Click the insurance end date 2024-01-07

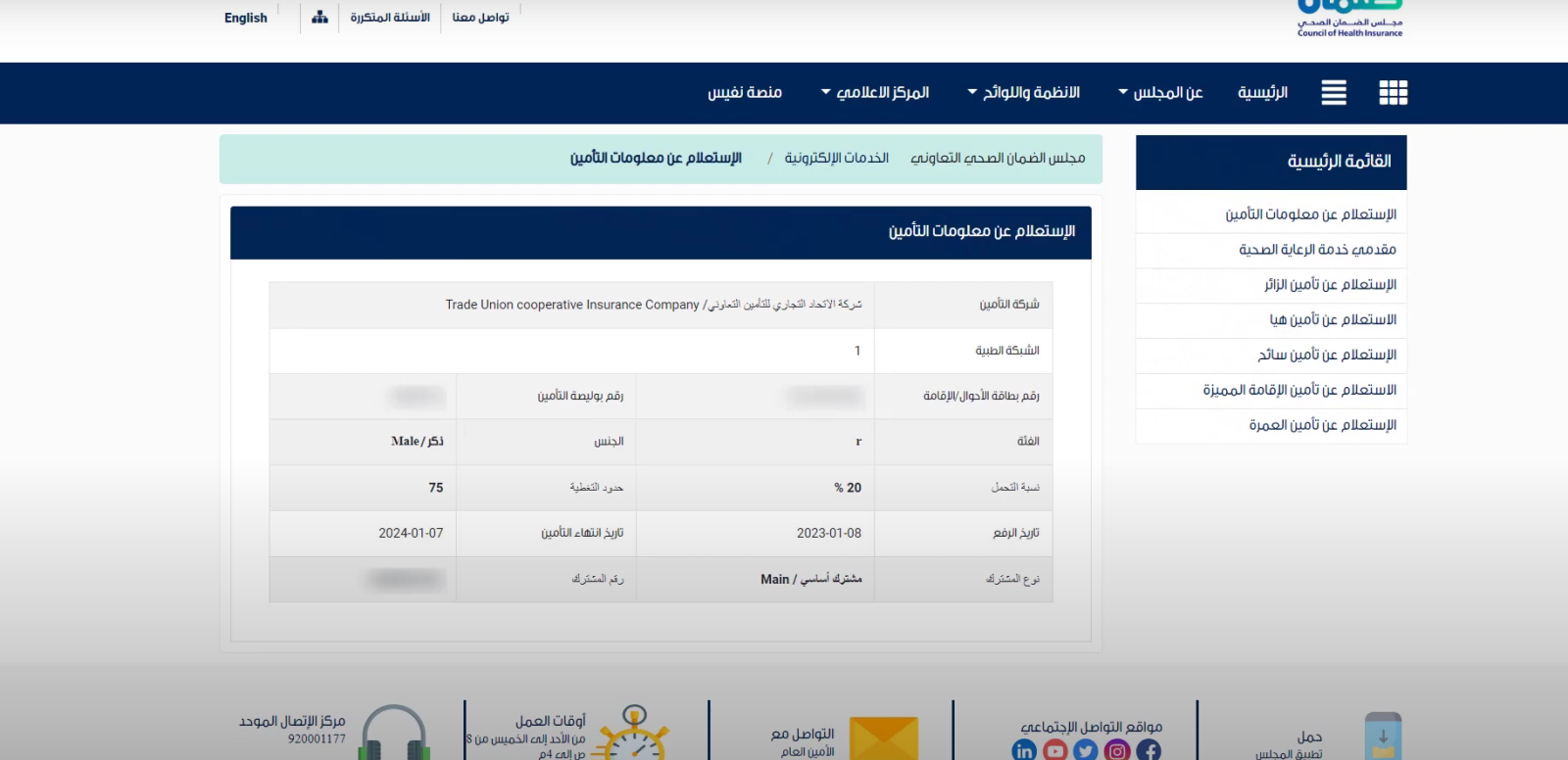click(411, 534)
